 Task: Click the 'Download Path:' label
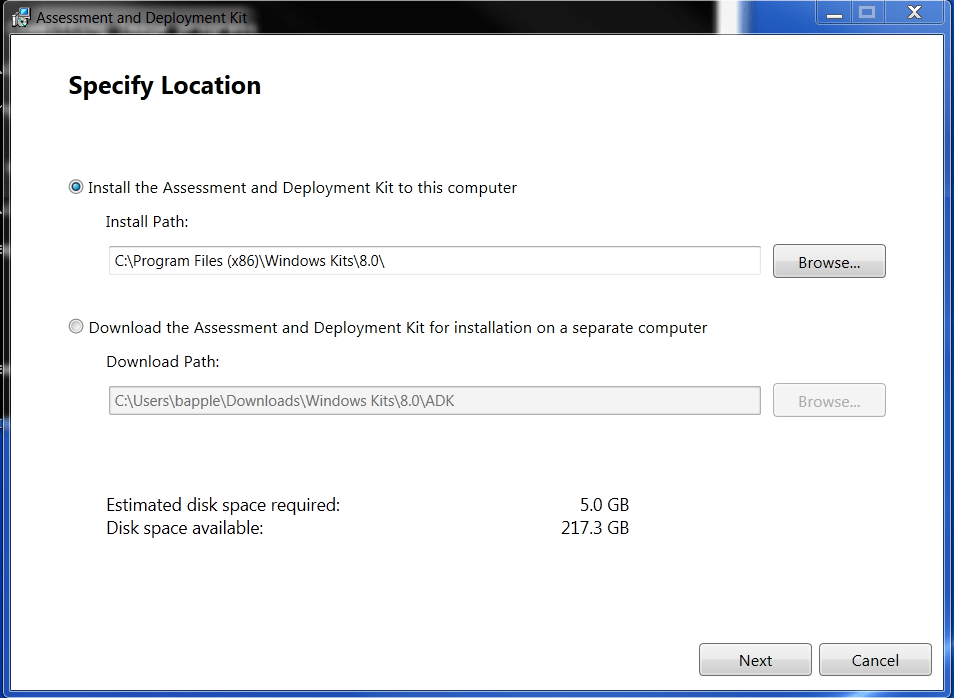click(x=163, y=361)
